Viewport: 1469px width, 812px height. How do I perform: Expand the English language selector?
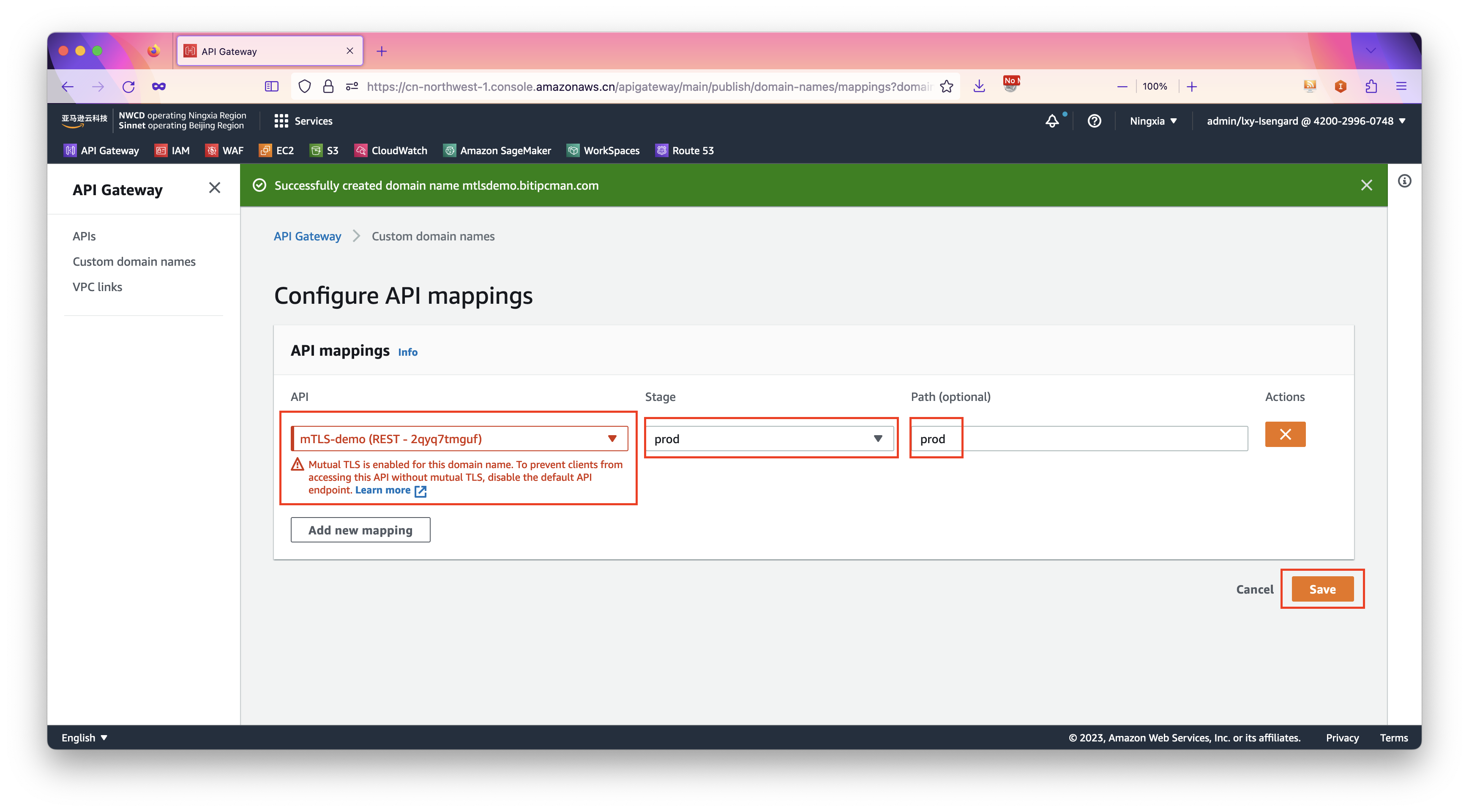[85, 737]
